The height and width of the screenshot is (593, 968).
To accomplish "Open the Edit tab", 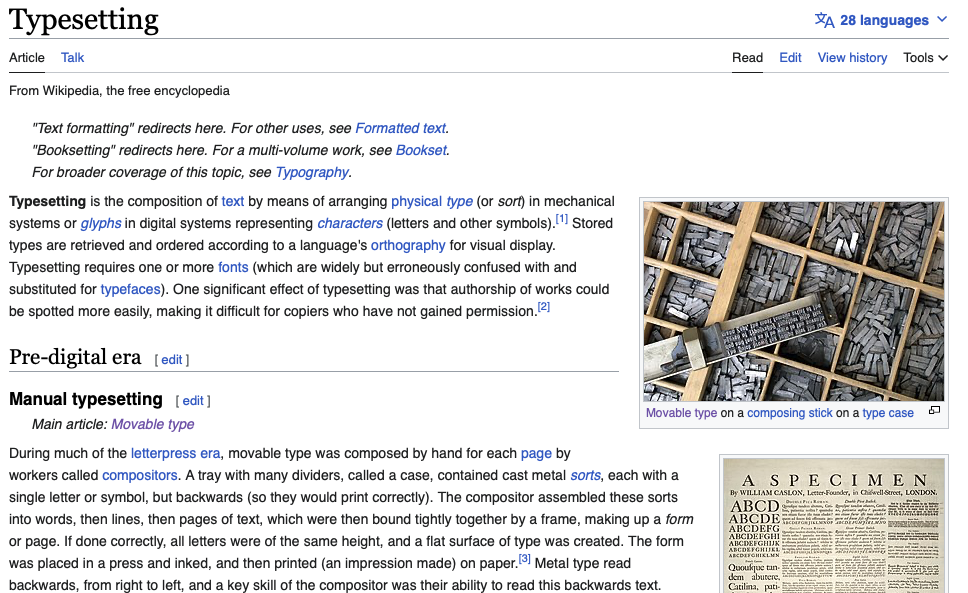I will [x=790, y=57].
